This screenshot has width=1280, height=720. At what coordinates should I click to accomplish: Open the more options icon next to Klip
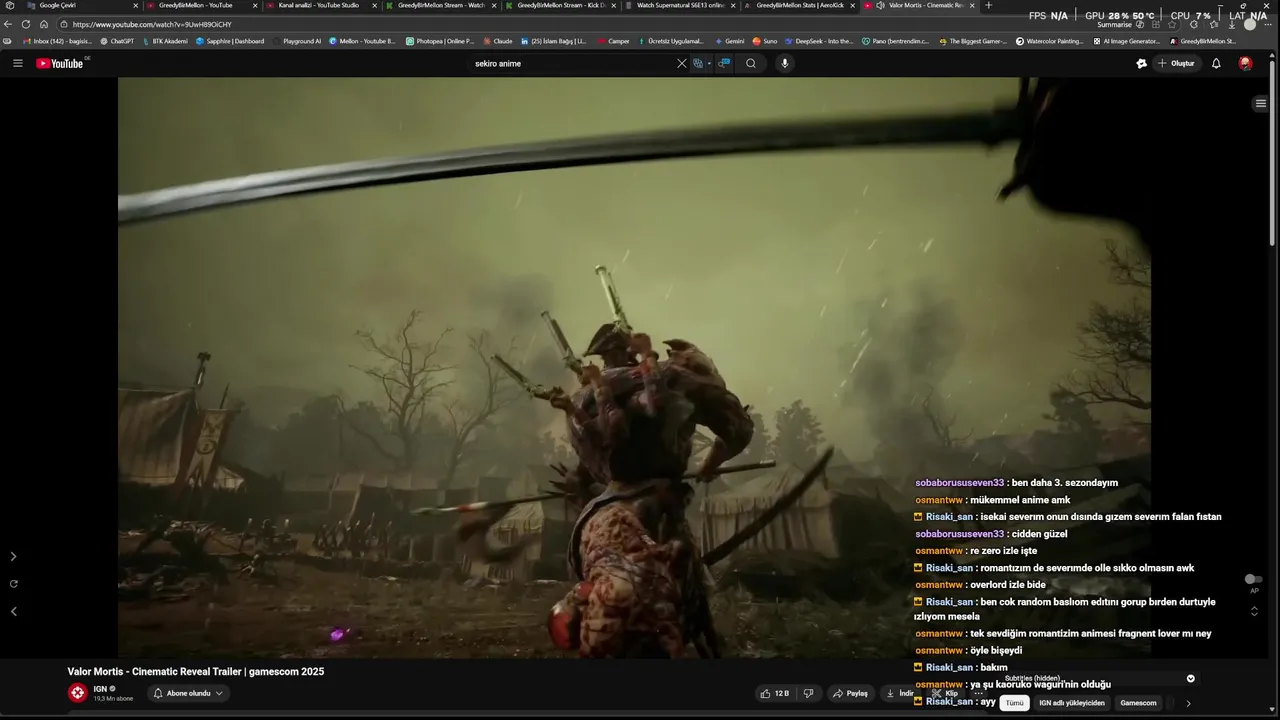(x=979, y=693)
